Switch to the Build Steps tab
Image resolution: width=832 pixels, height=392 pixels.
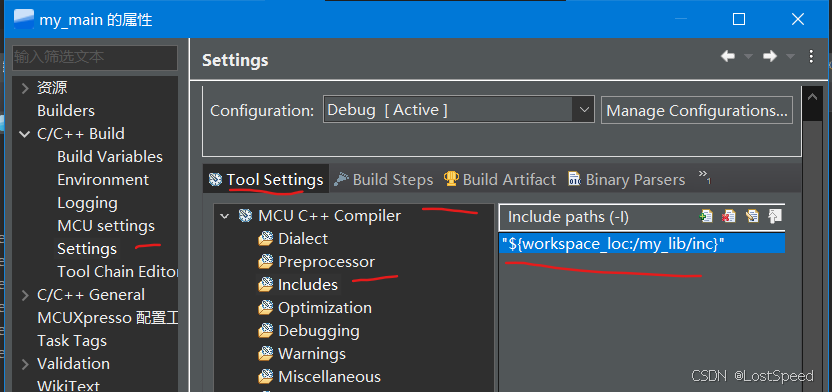coord(384,180)
